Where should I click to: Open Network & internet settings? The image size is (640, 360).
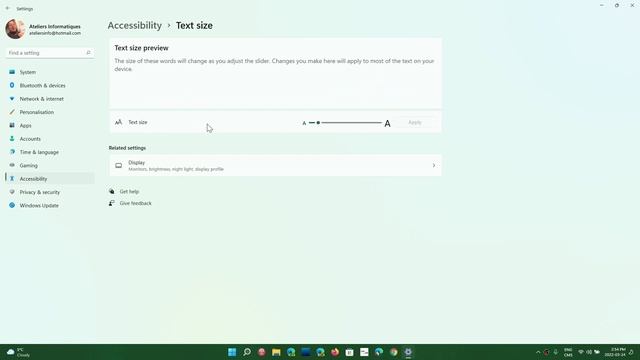(x=50, y=99)
